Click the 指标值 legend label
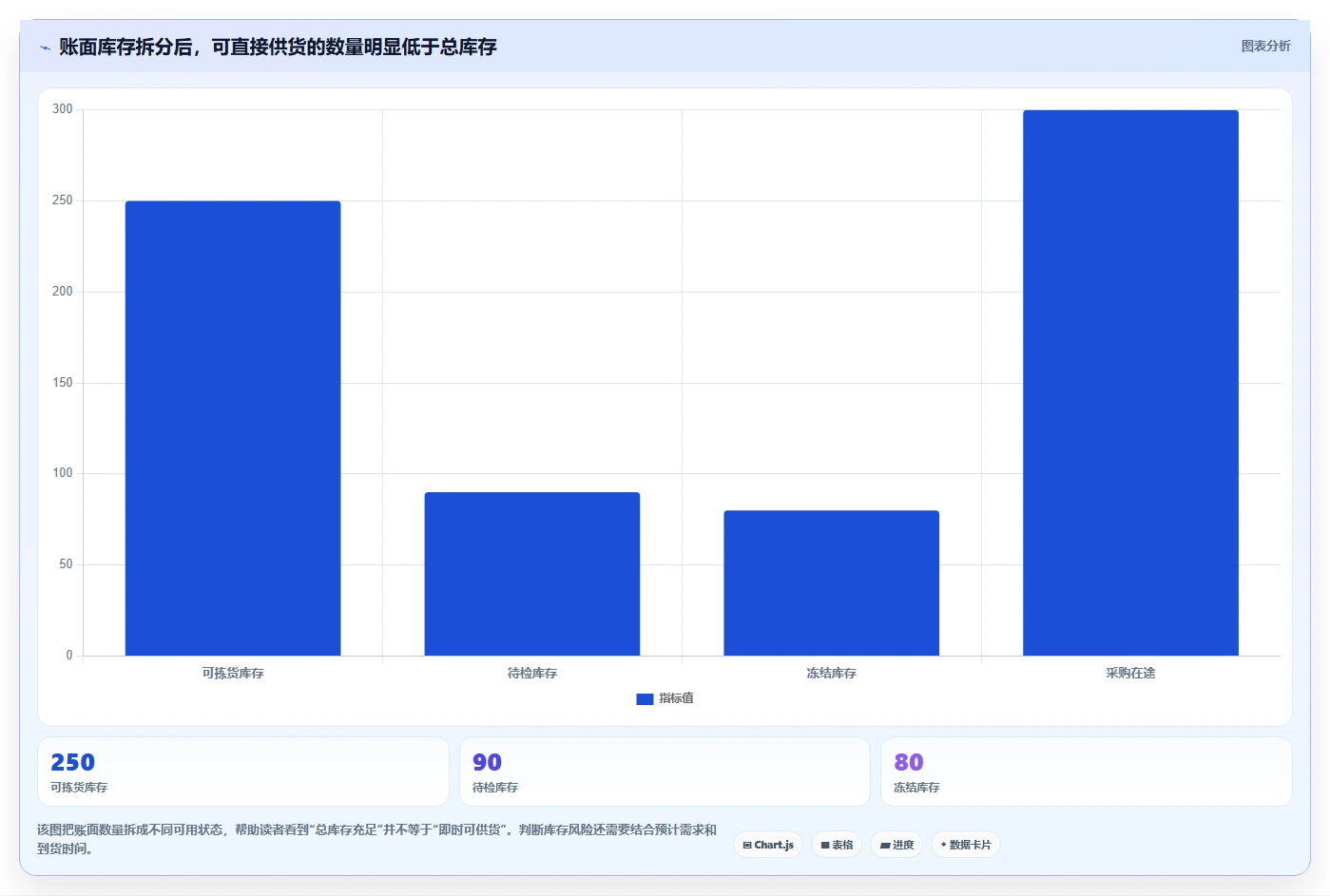Screen dimensions: 1330x896 676,698
